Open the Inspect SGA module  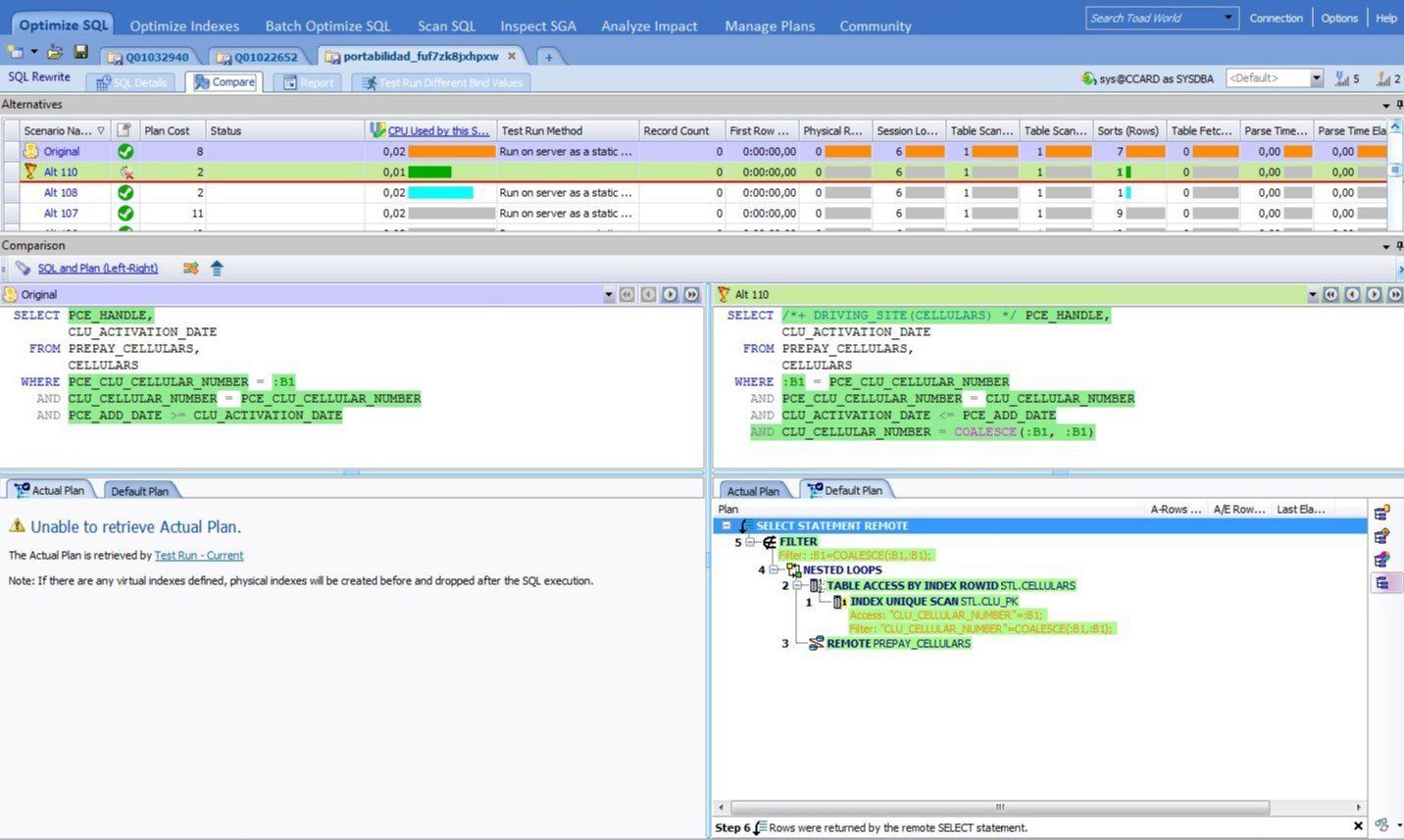pos(538,25)
